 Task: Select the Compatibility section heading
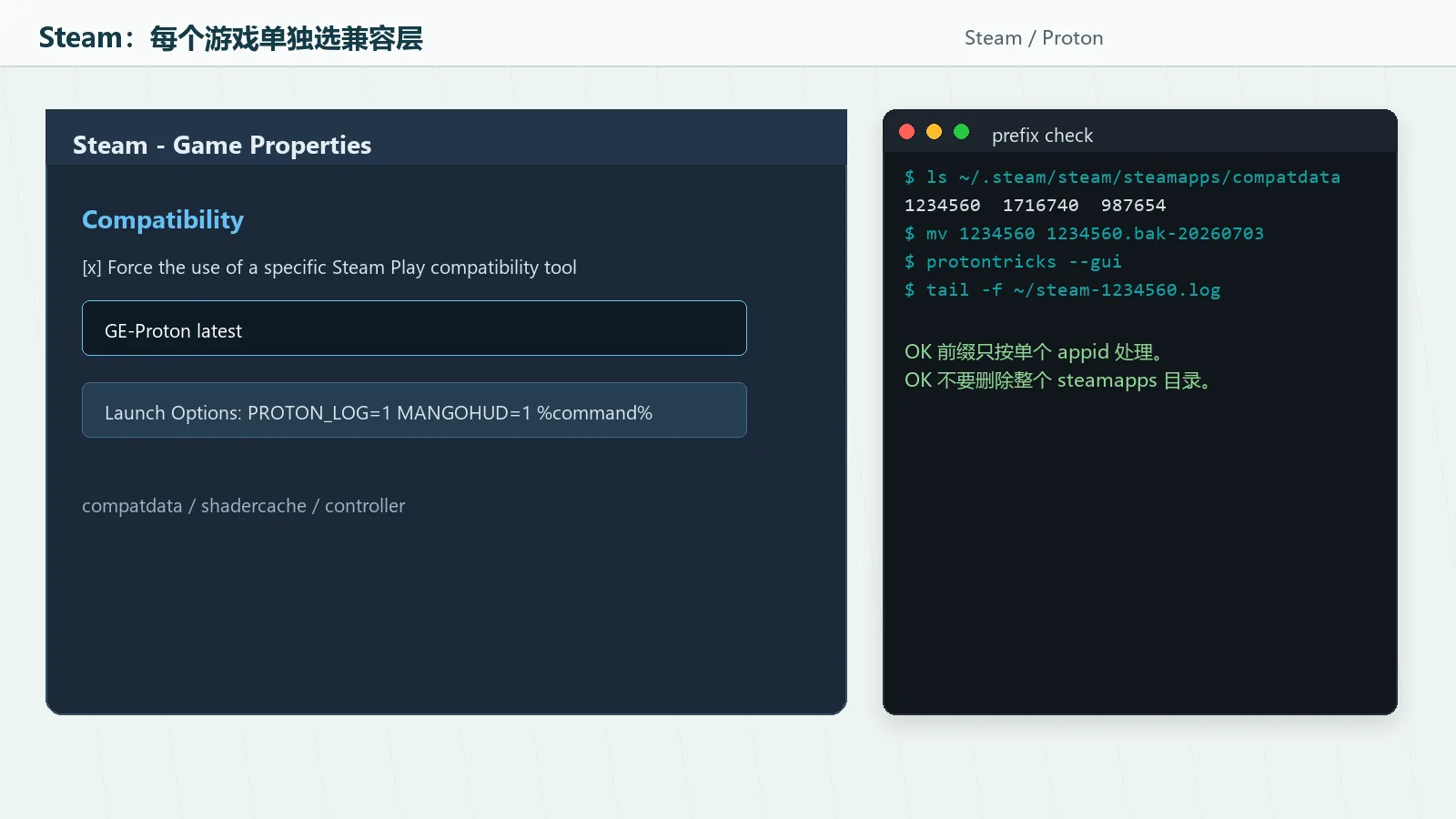point(163,220)
